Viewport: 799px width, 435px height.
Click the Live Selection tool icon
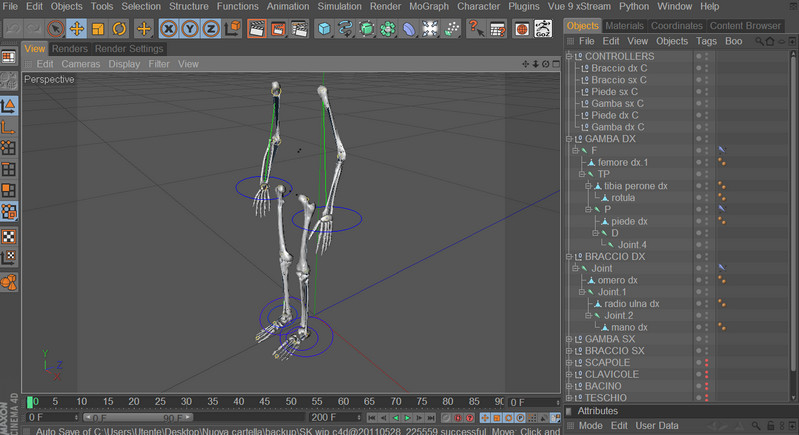(56, 29)
